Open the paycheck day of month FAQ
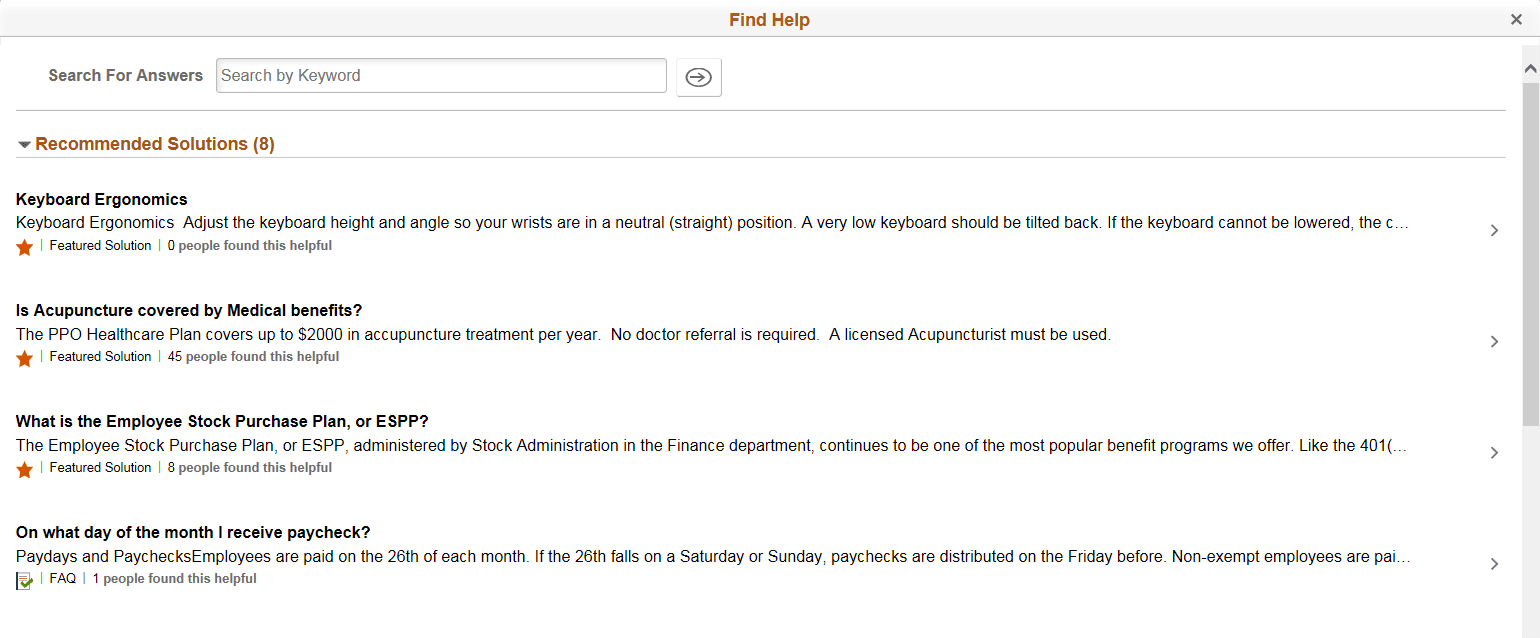Screen dimensions: 1540x638 pyautogui.click(x=192, y=532)
